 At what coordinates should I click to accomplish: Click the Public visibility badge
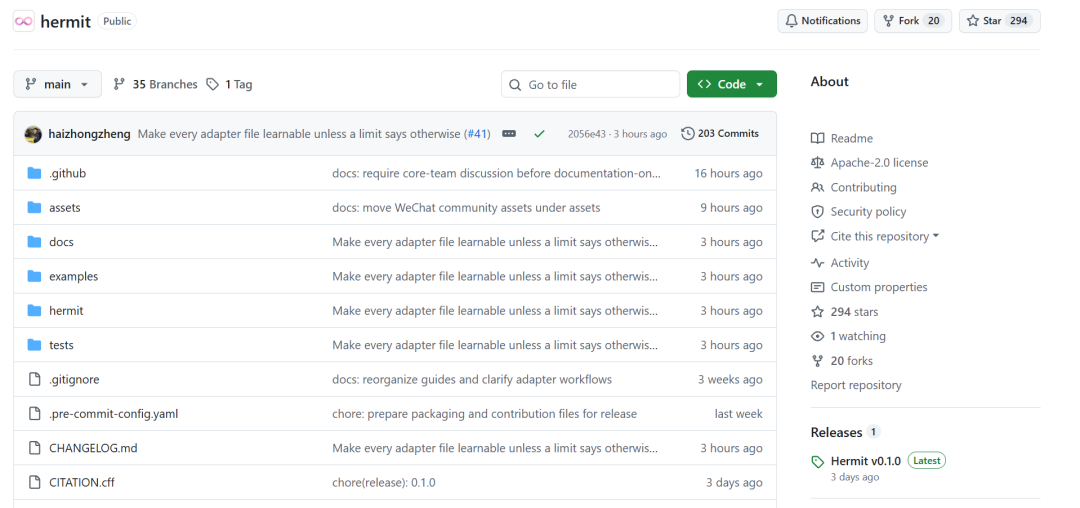[x=116, y=21]
